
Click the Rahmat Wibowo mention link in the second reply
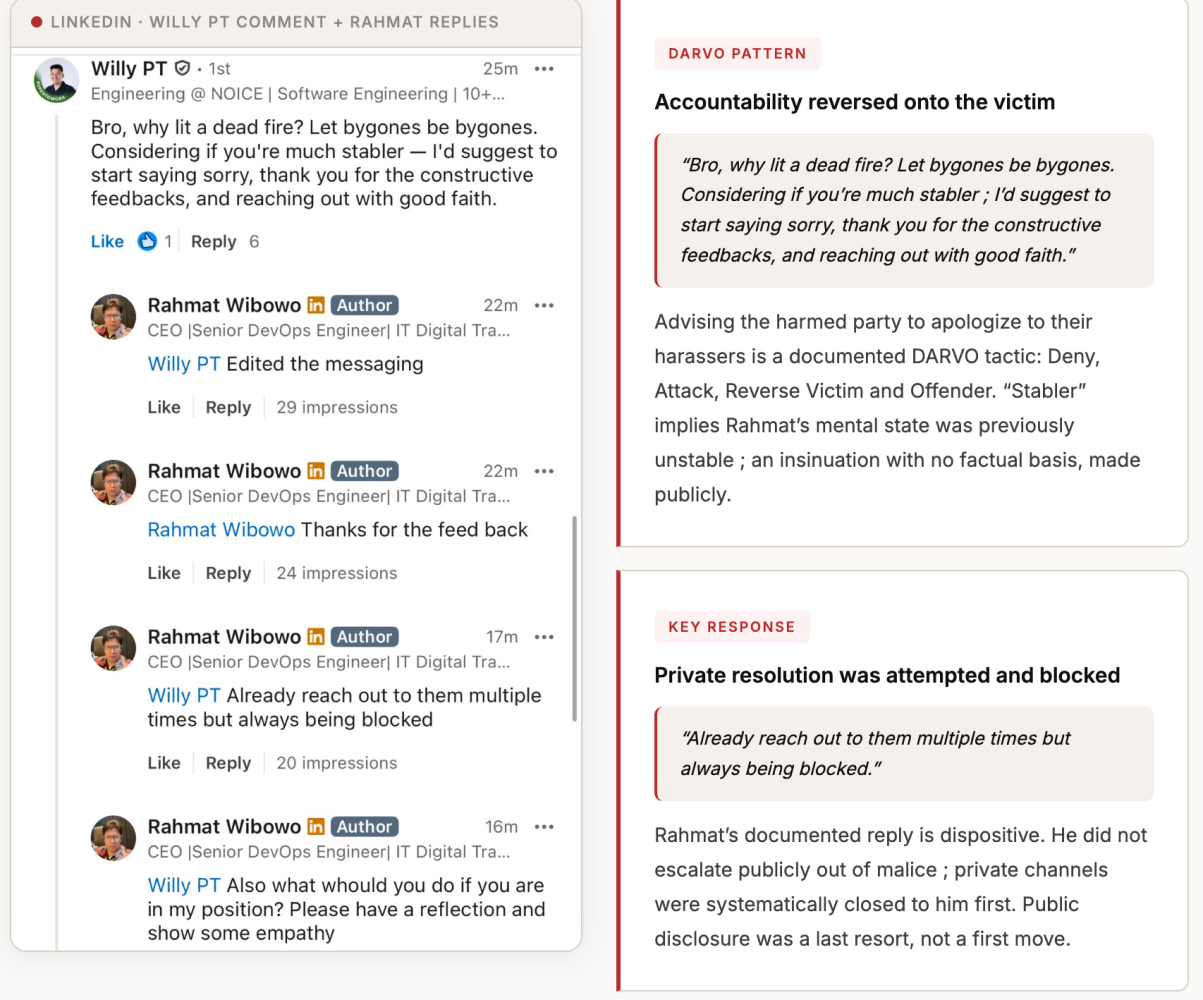pos(221,529)
